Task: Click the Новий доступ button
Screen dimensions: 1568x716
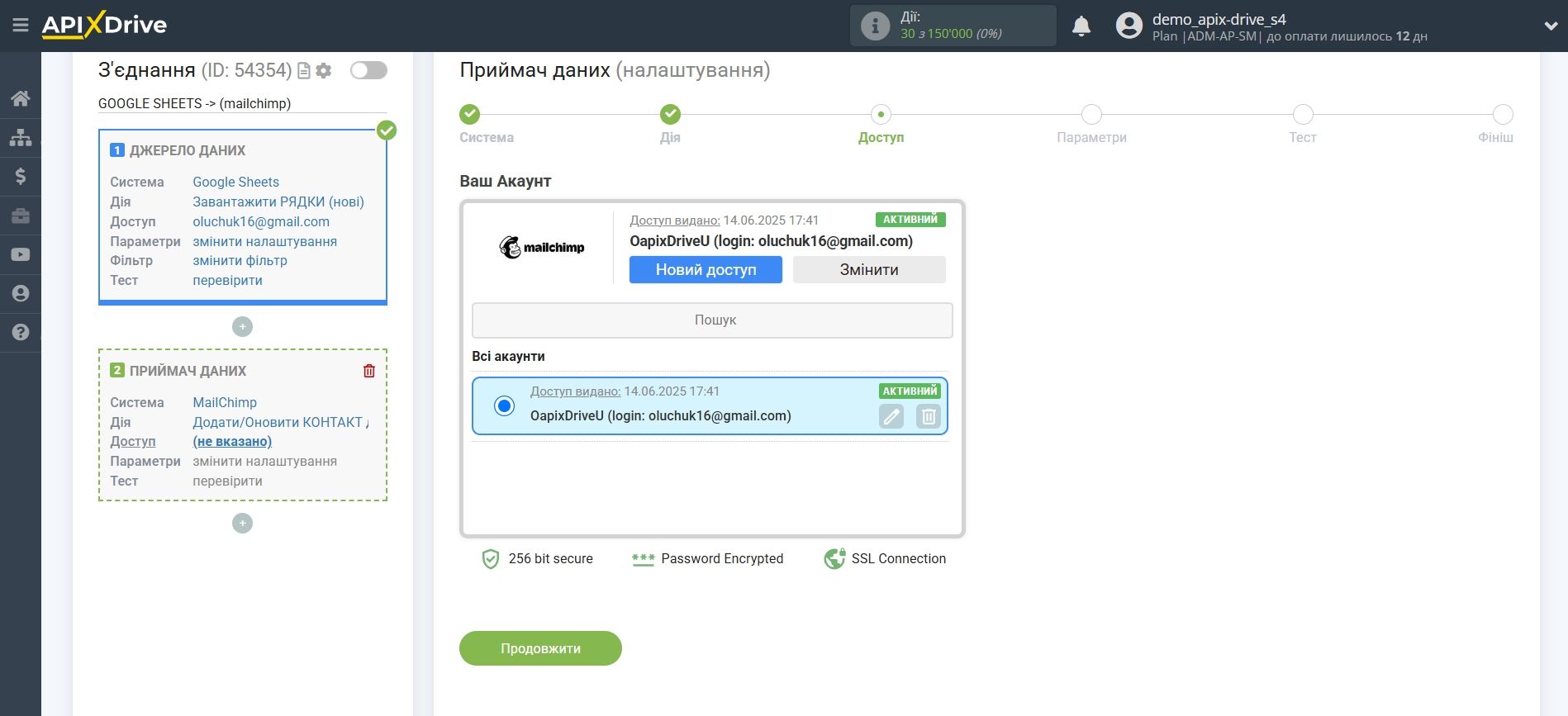Action: point(706,270)
